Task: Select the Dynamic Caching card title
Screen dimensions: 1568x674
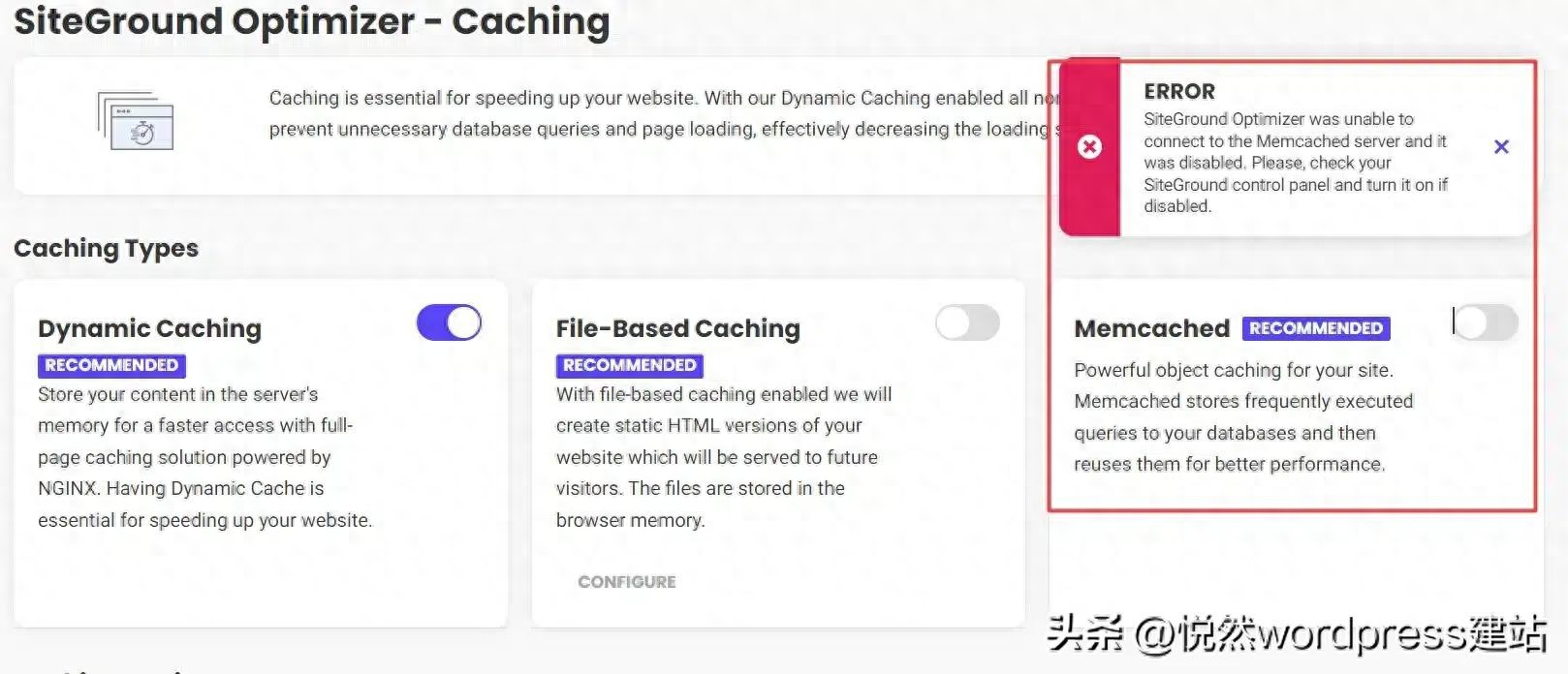Action: [x=149, y=328]
